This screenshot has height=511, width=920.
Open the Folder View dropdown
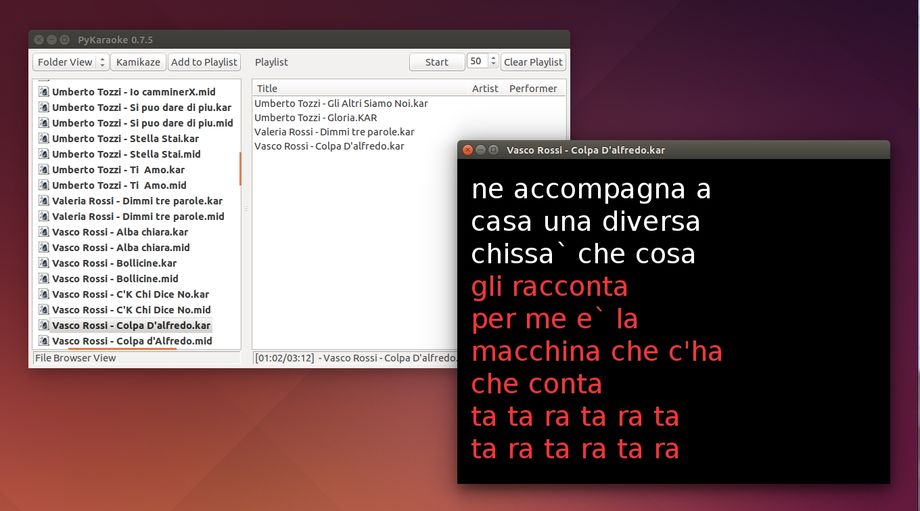(x=70, y=62)
